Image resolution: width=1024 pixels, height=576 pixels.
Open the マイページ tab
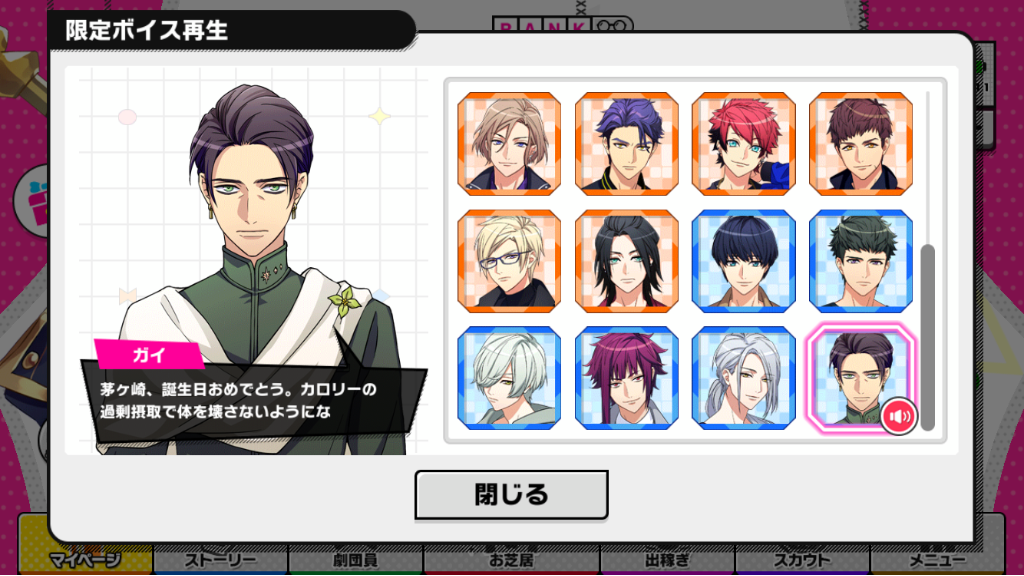[86, 560]
